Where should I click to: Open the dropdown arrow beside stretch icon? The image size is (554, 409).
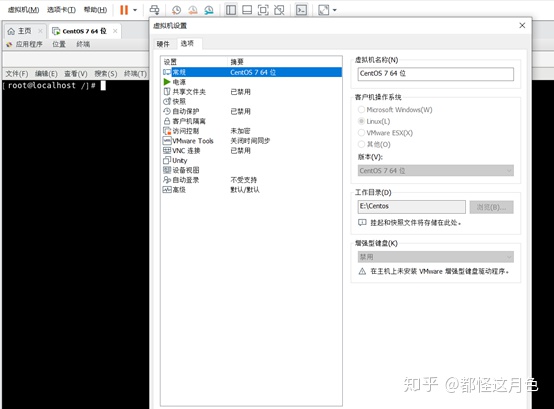coord(335,10)
